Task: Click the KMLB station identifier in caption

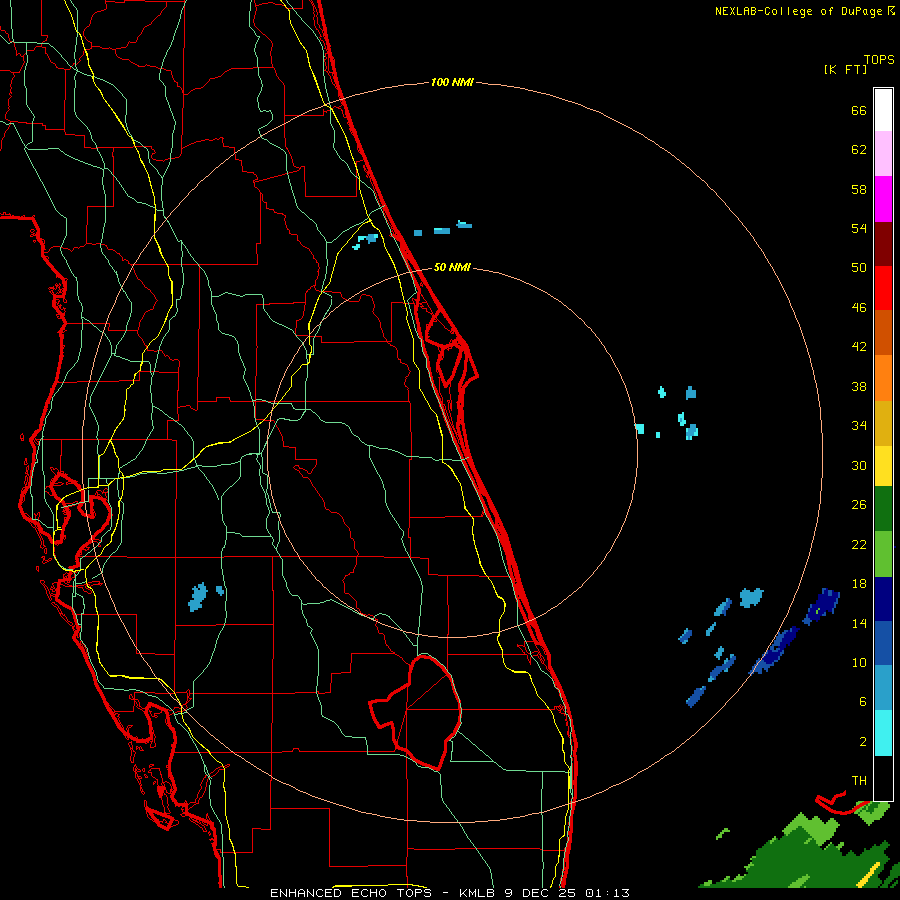Action: (476, 893)
